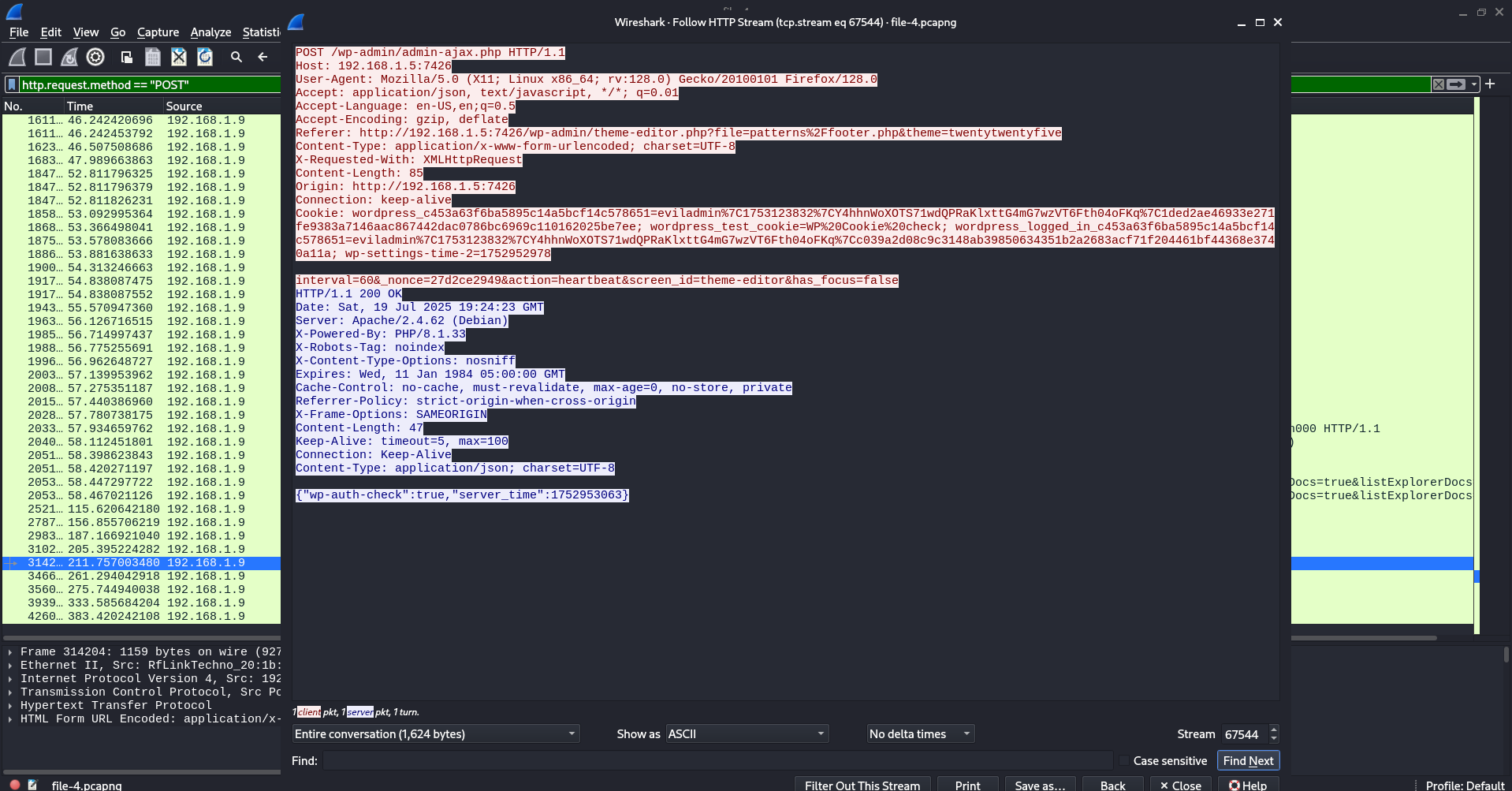Screen dimensions: 1512x791
Task: Decrement the Stream number stepper
Action: coord(1274,739)
